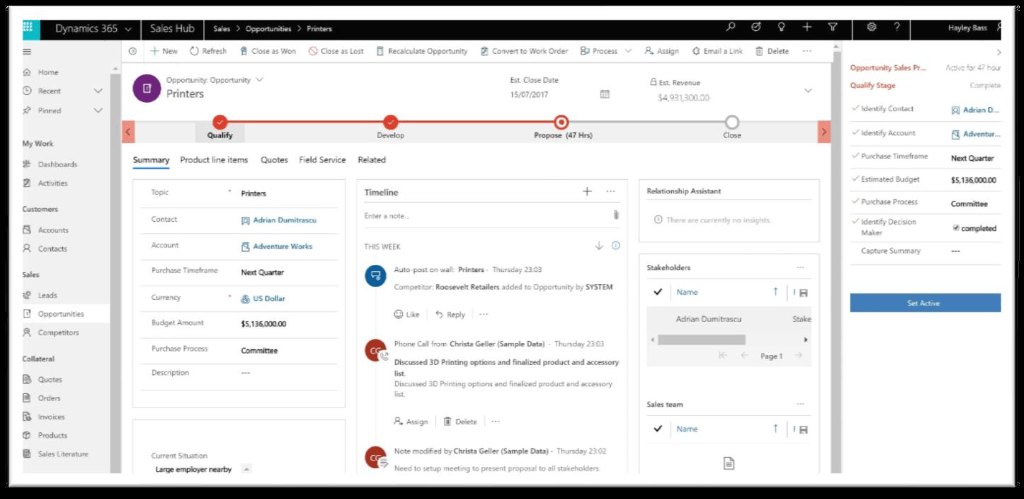Switch to Product line items tab
The image size is (1024, 499).
click(x=214, y=159)
